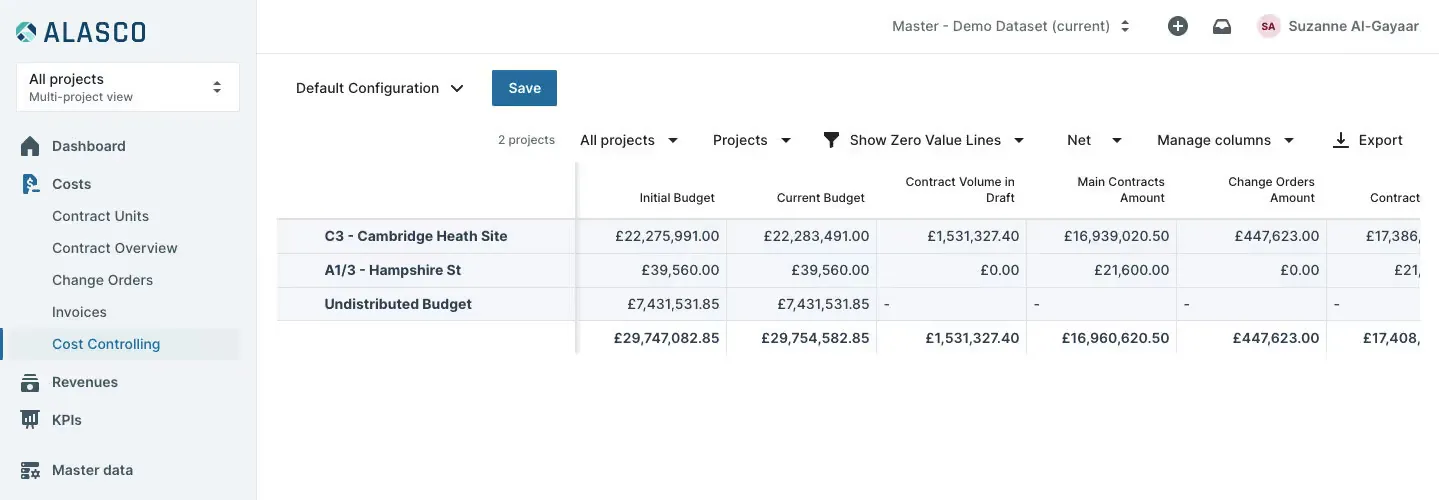The width and height of the screenshot is (1439, 500).
Task: Click the Save button
Action: tap(524, 88)
